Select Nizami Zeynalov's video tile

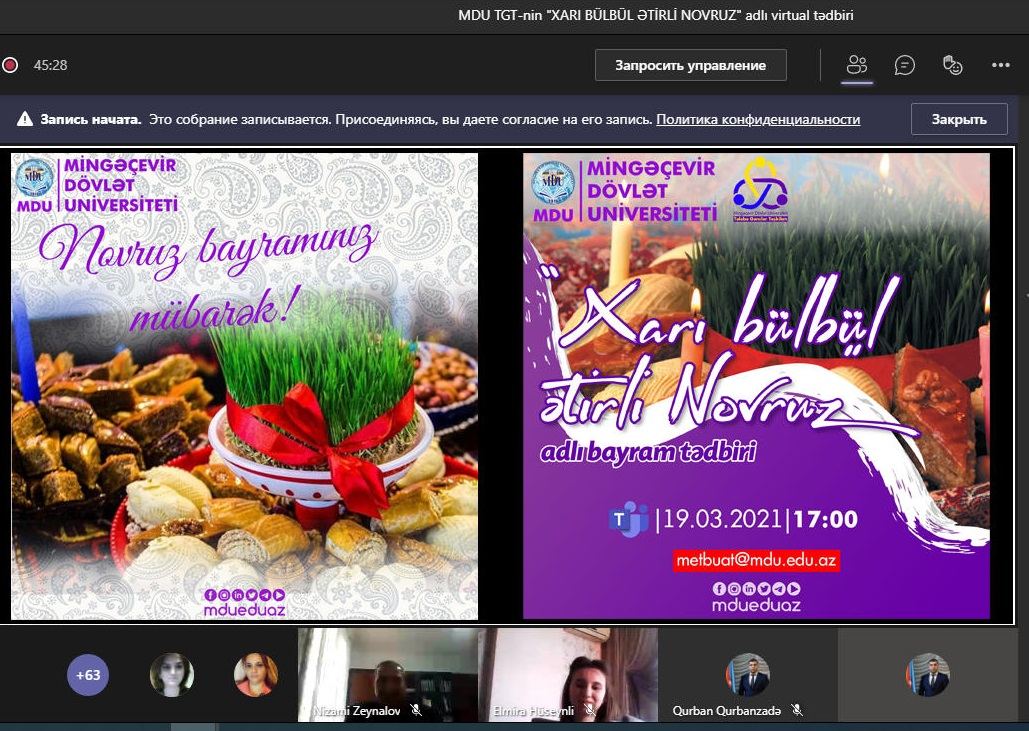[x=387, y=672]
